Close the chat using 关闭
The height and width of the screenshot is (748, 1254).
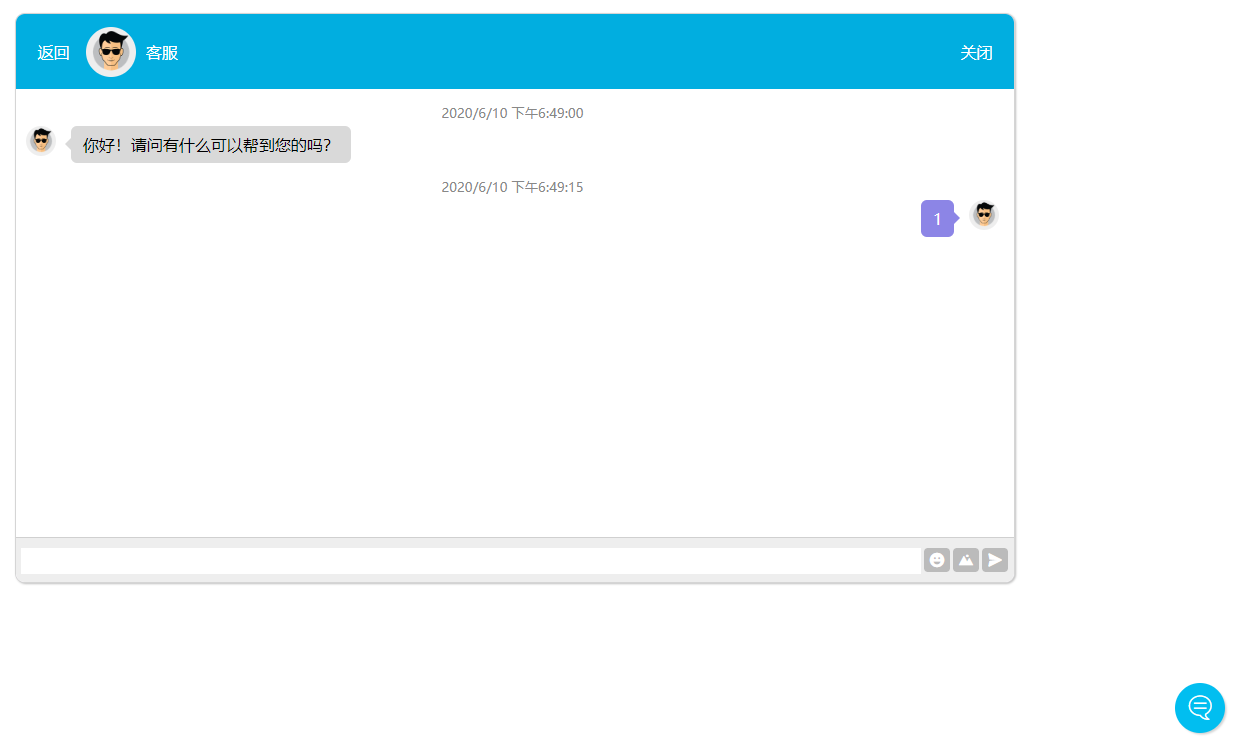[x=976, y=53]
